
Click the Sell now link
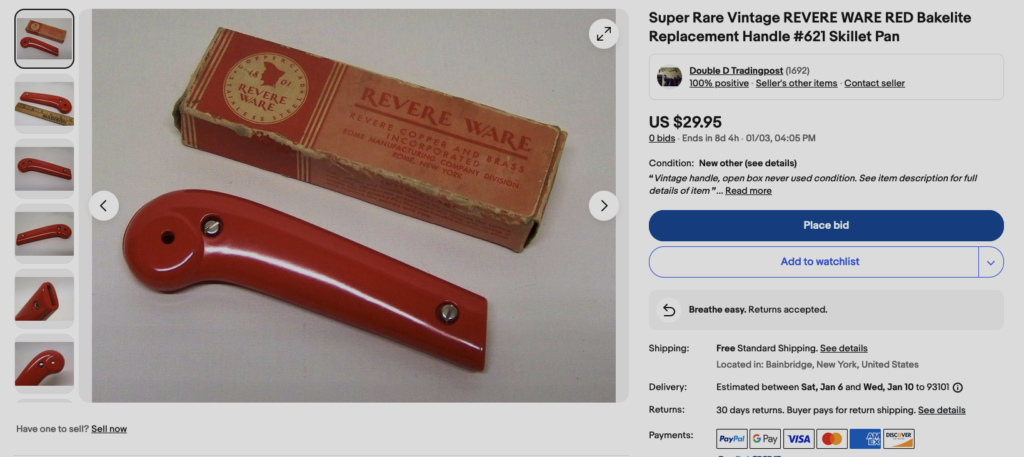[109, 429]
